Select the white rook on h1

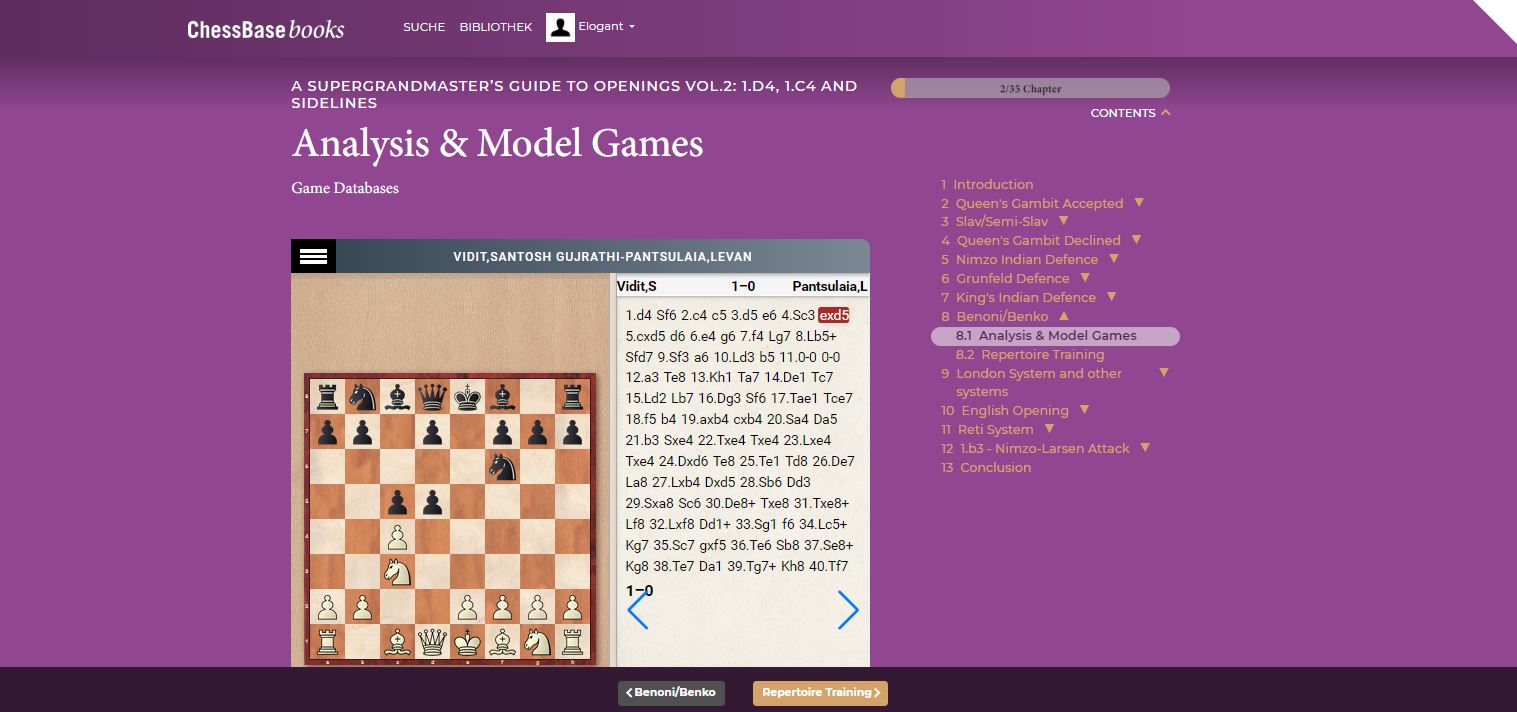click(x=573, y=640)
